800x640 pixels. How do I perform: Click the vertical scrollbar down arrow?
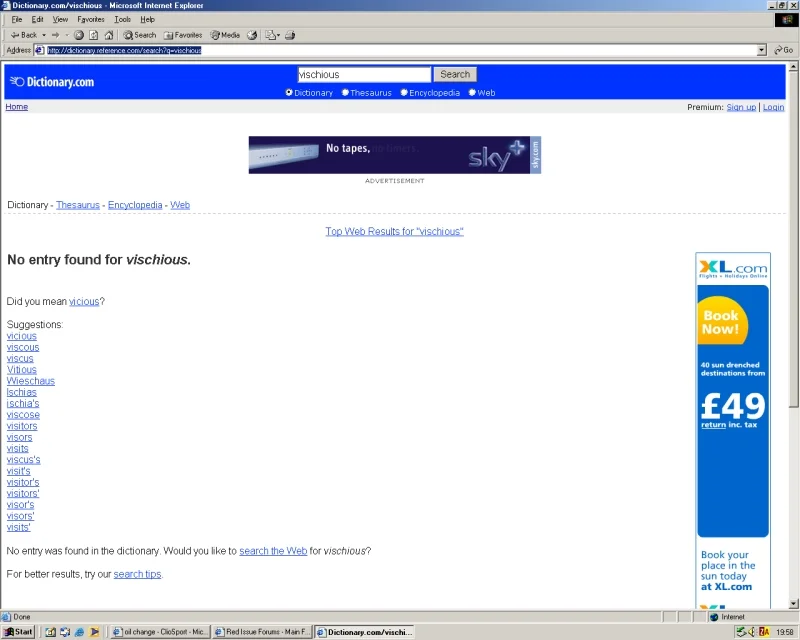click(x=793, y=604)
